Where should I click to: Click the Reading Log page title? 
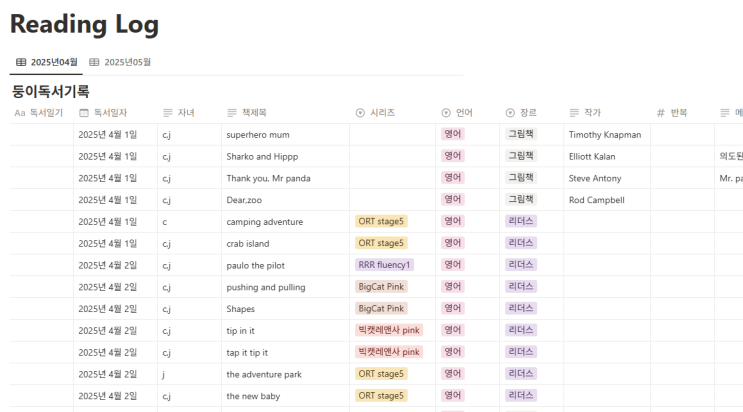(84, 24)
